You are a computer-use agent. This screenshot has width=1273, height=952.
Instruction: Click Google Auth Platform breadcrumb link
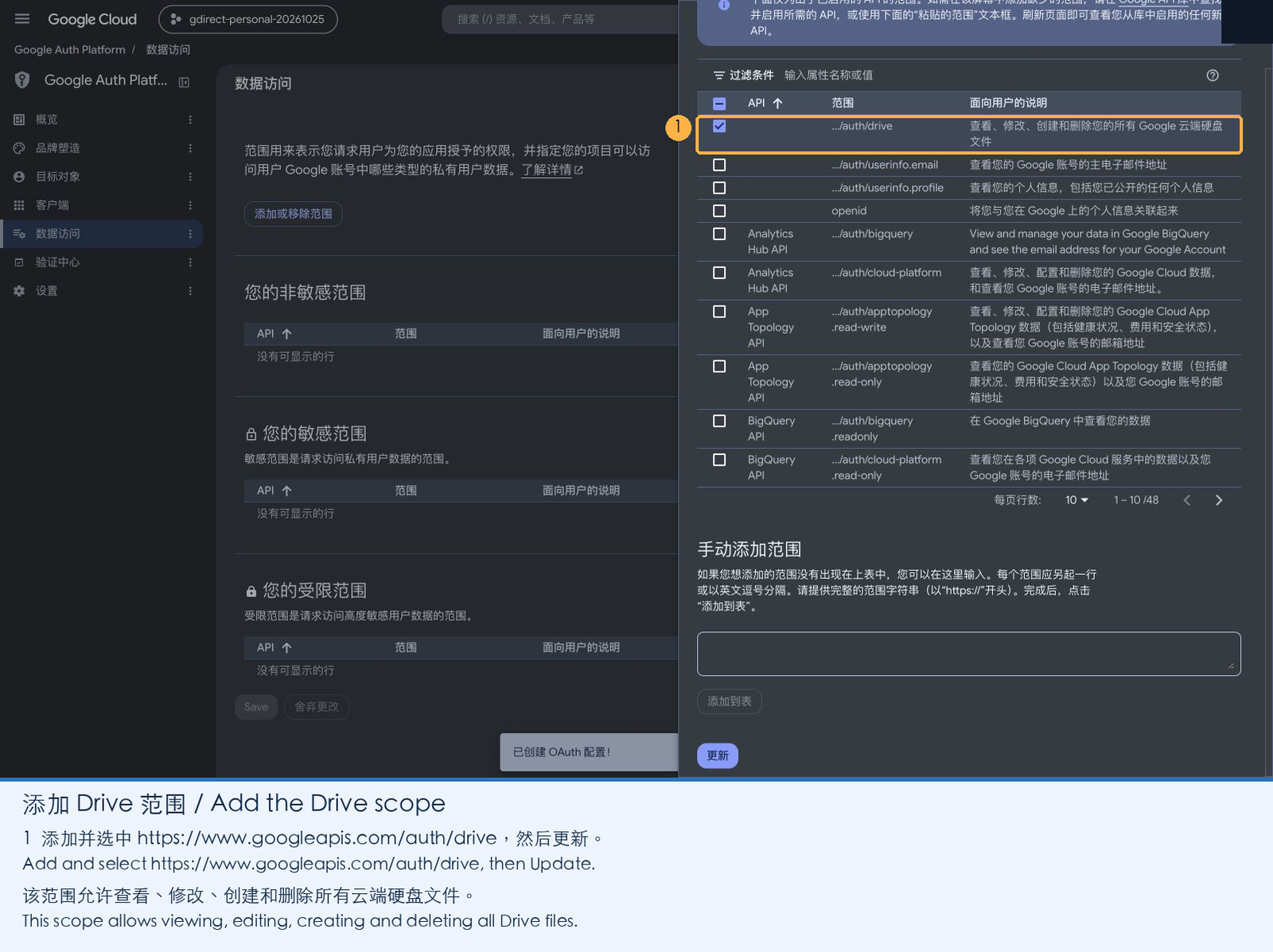point(70,49)
